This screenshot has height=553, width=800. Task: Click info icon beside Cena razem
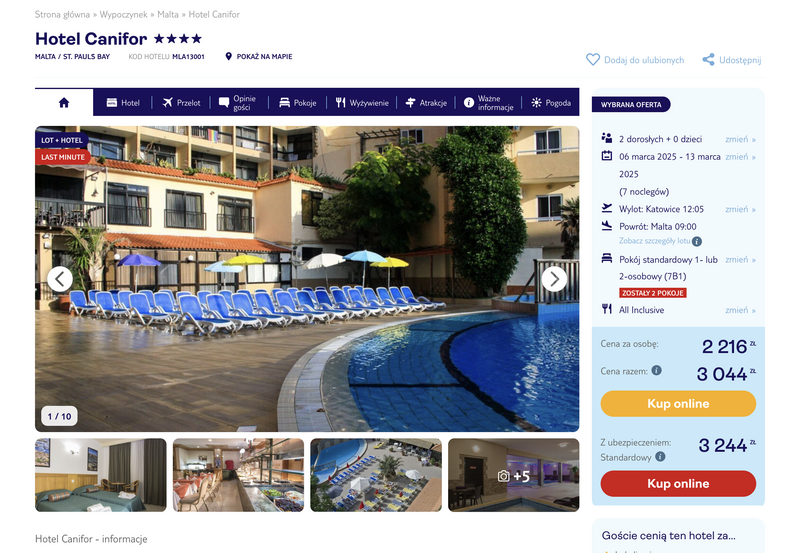[657, 370]
